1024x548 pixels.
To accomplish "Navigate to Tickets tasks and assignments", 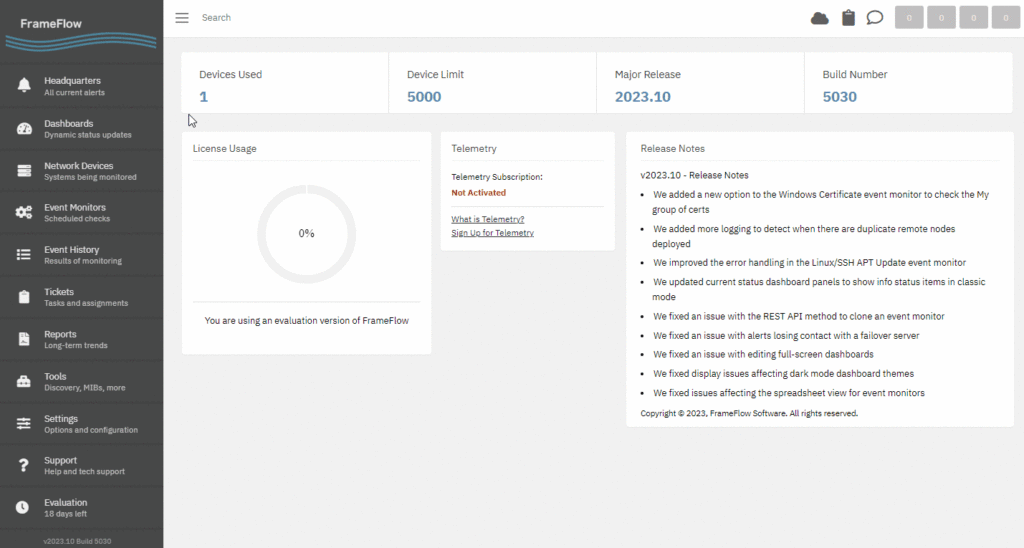I will (82, 297).
